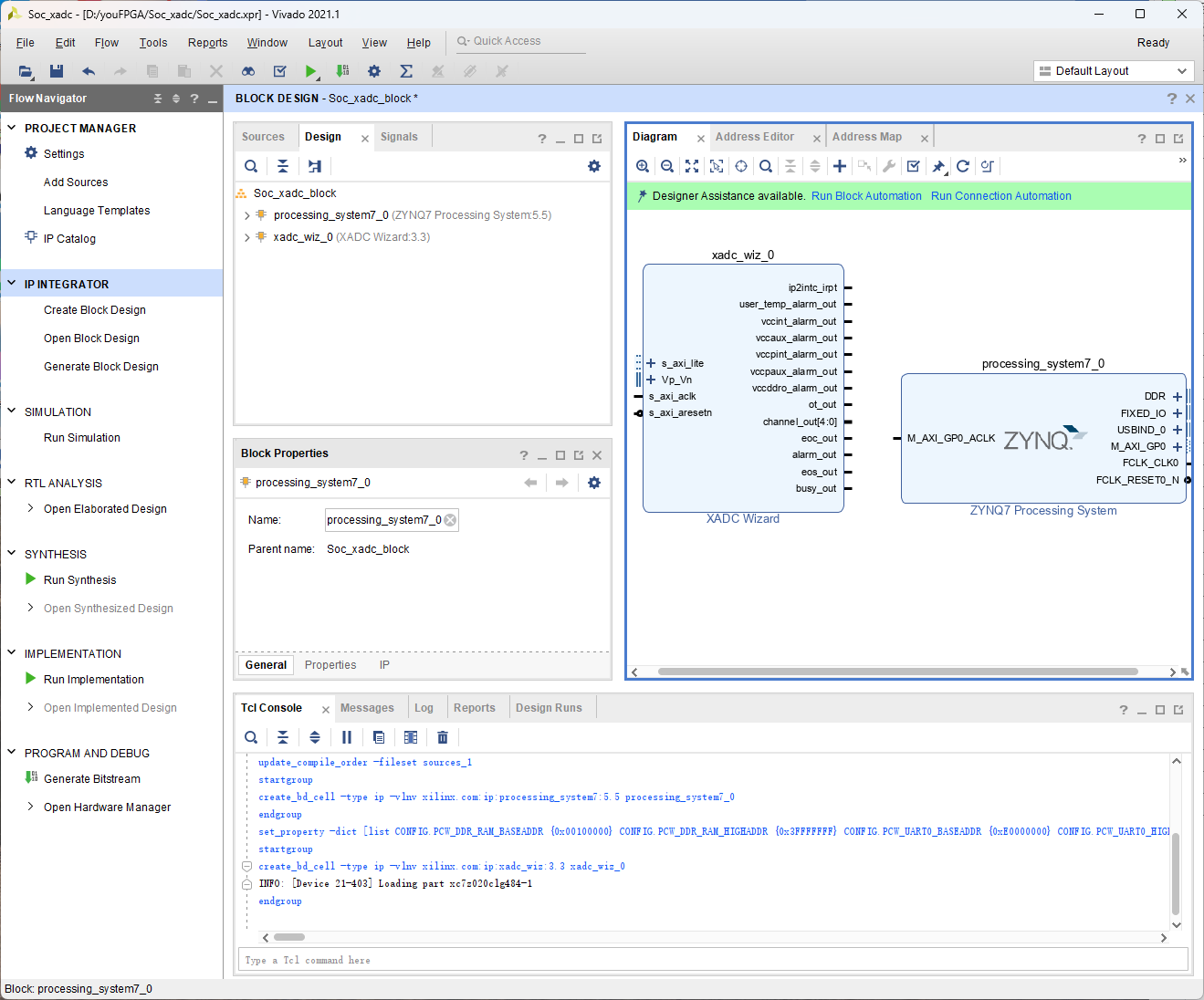Click the Tcl Console vertical scrollbar

1176,872
